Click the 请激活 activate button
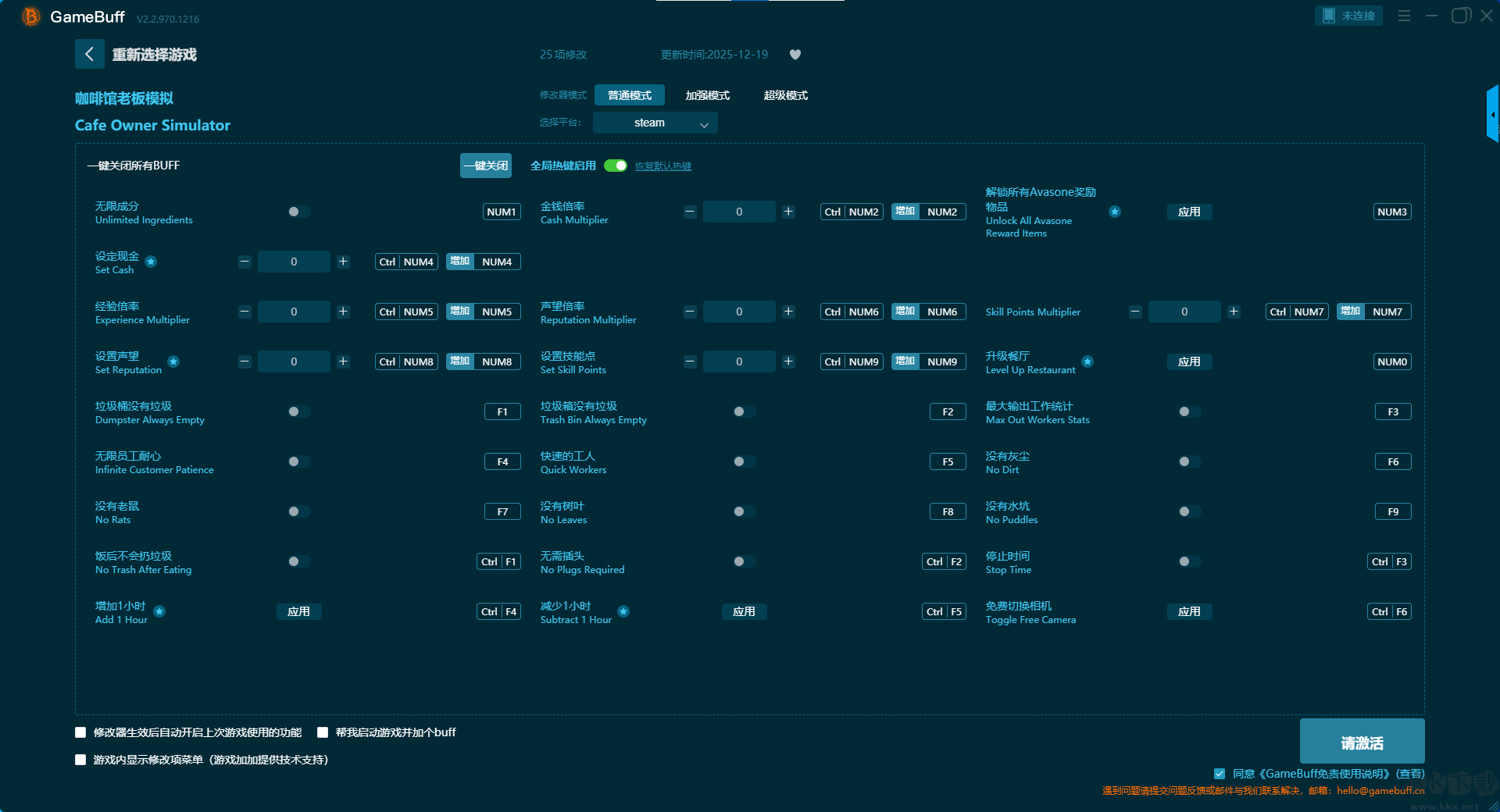Image resolution: width=1500 pixels, height=812 pixels. point(1362,742)
